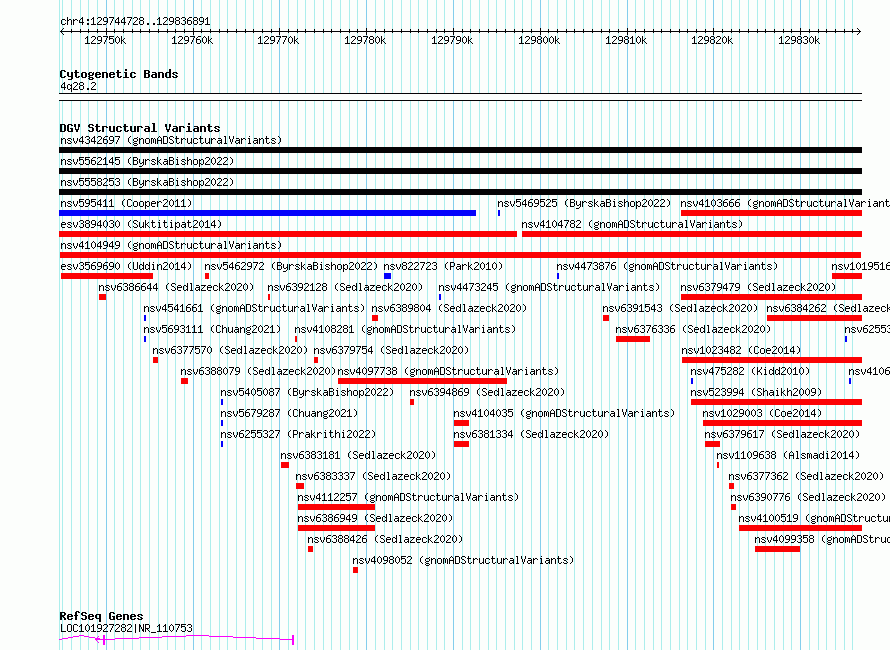Click the nsv6390776 (Sedlazeck2020) label
This screenshot has height=650, width=890.
(x=808, y=497)
